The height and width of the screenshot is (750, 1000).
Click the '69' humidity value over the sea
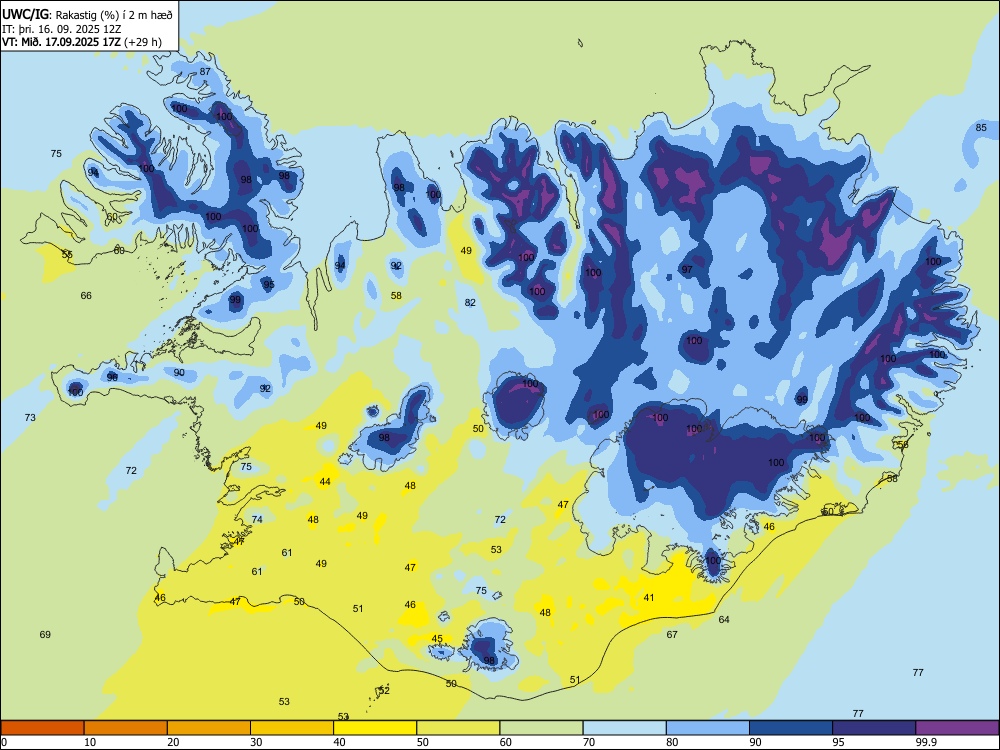pyautogui.click(x=45, y=635)
